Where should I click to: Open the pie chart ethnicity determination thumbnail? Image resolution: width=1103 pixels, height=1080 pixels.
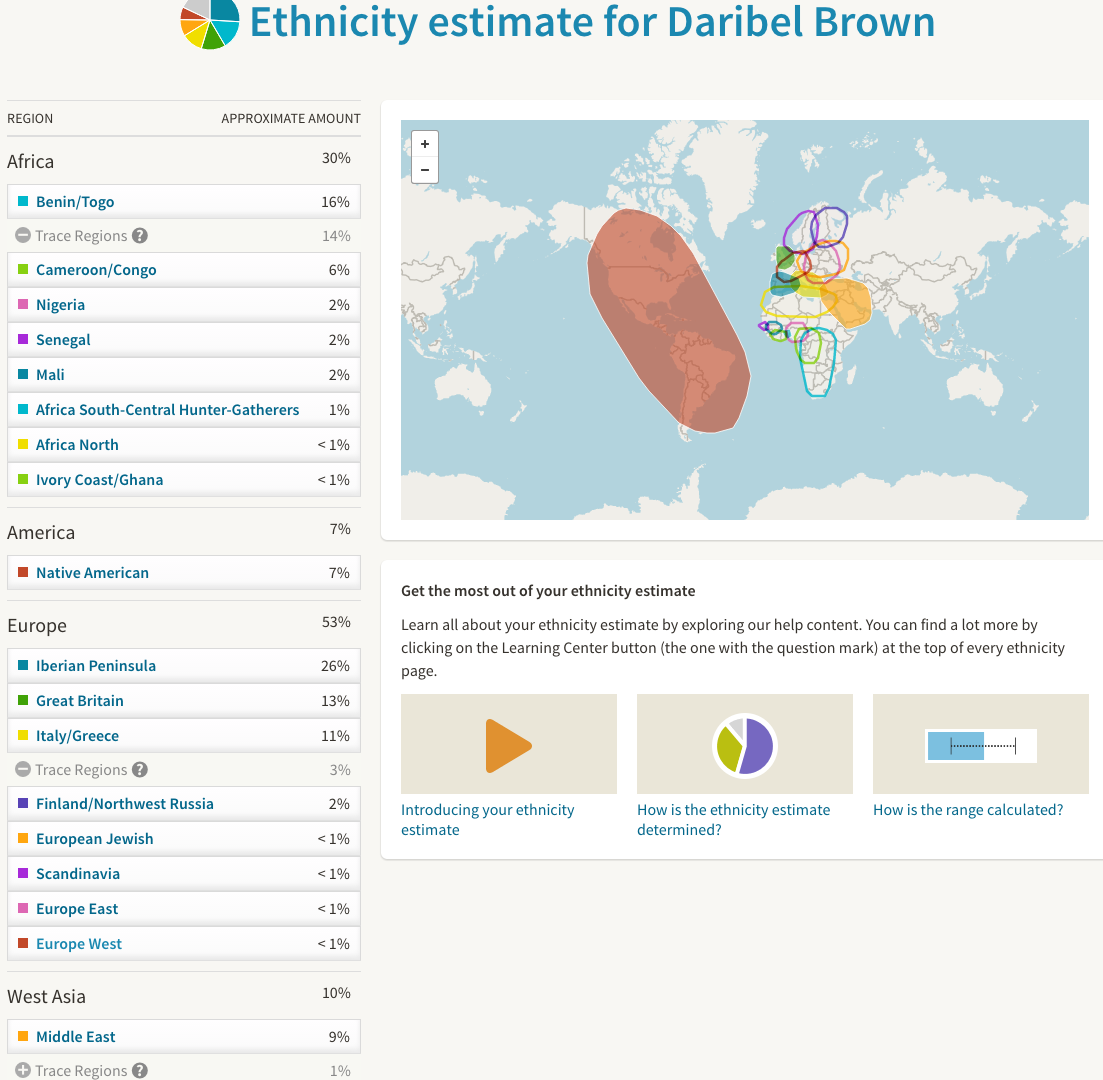pos(744,745)
